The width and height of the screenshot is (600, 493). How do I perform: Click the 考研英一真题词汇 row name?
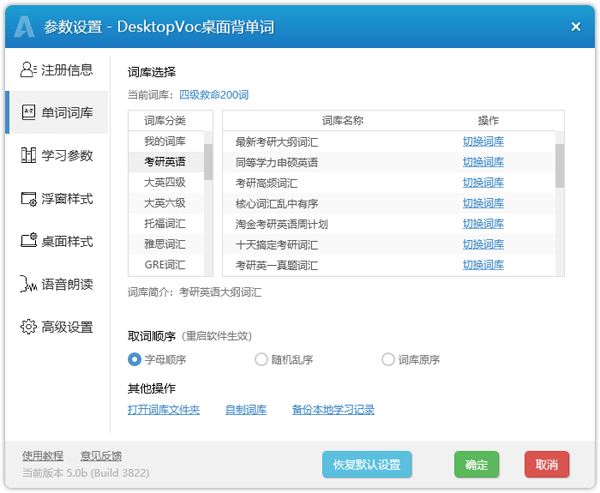(277, 265)
